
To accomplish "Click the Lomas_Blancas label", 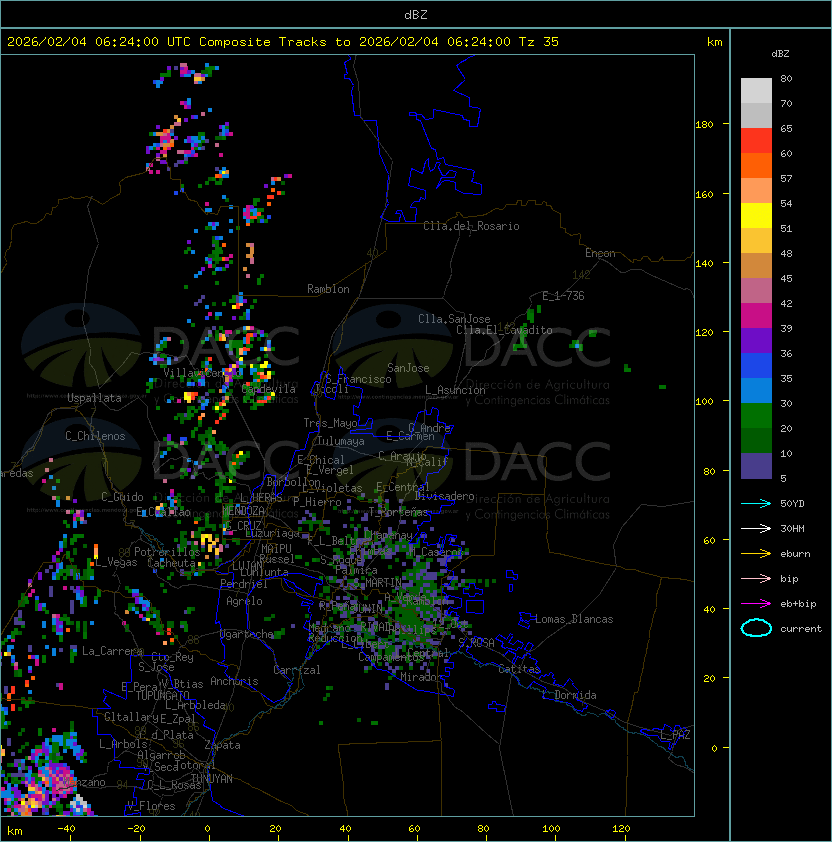I will (x=574, y=619).
